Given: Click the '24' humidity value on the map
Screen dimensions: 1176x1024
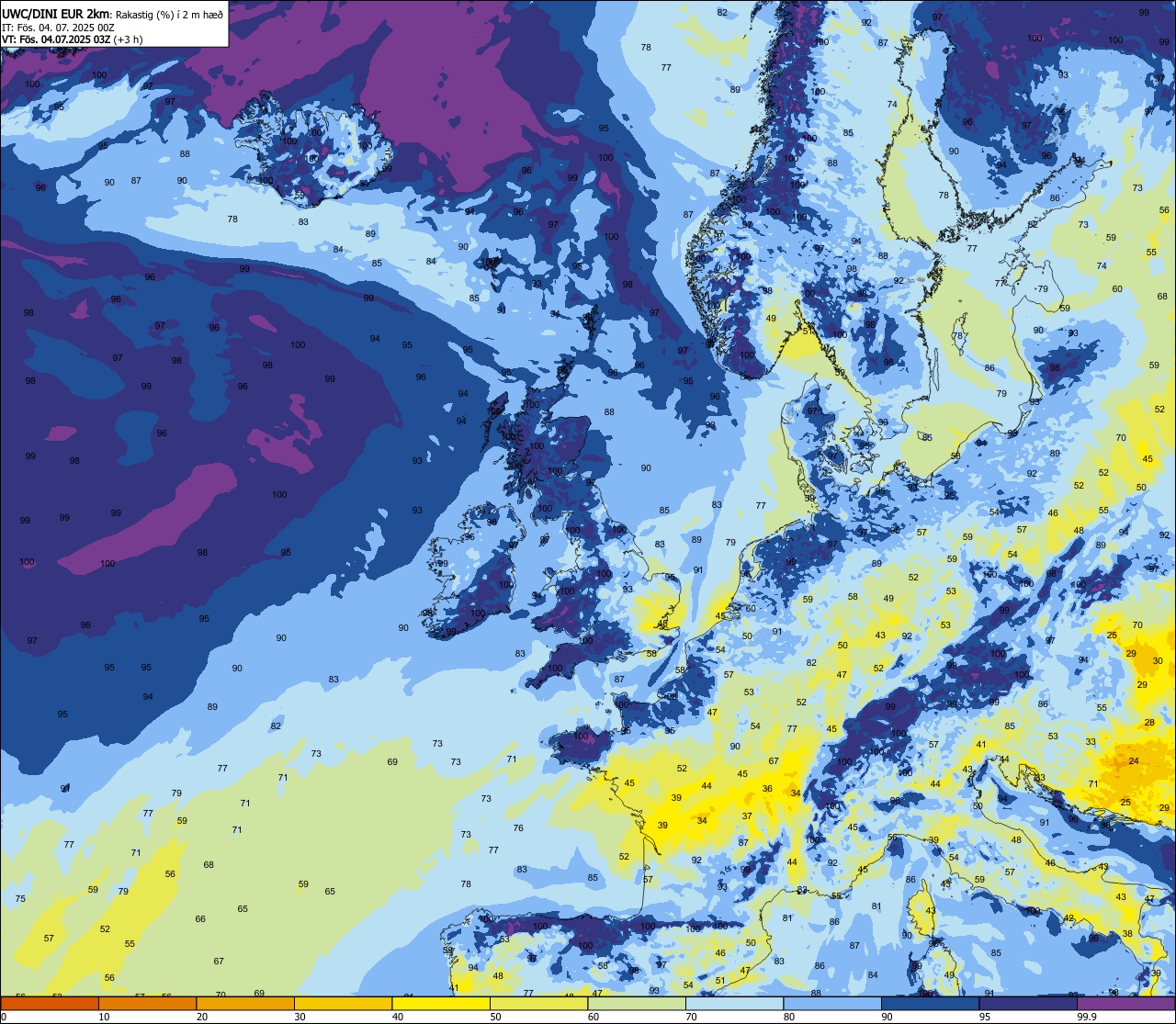Looking at the screenshot, I should tap(1134, 760).
